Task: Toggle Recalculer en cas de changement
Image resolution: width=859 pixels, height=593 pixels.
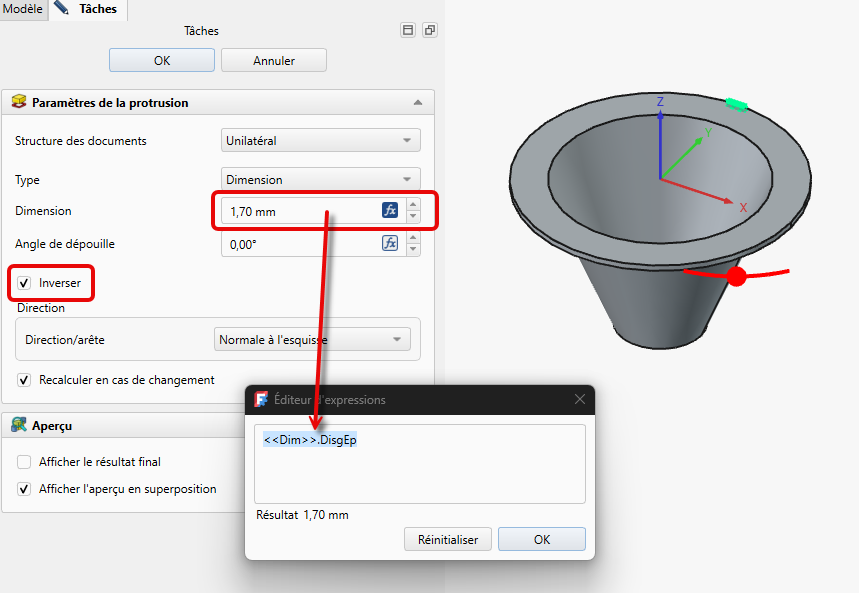Action: click(24, 380)
